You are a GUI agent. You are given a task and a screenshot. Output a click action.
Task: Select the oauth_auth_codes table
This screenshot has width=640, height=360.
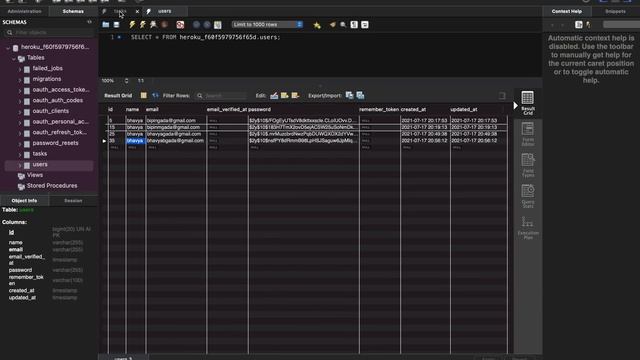click(58, 100)
